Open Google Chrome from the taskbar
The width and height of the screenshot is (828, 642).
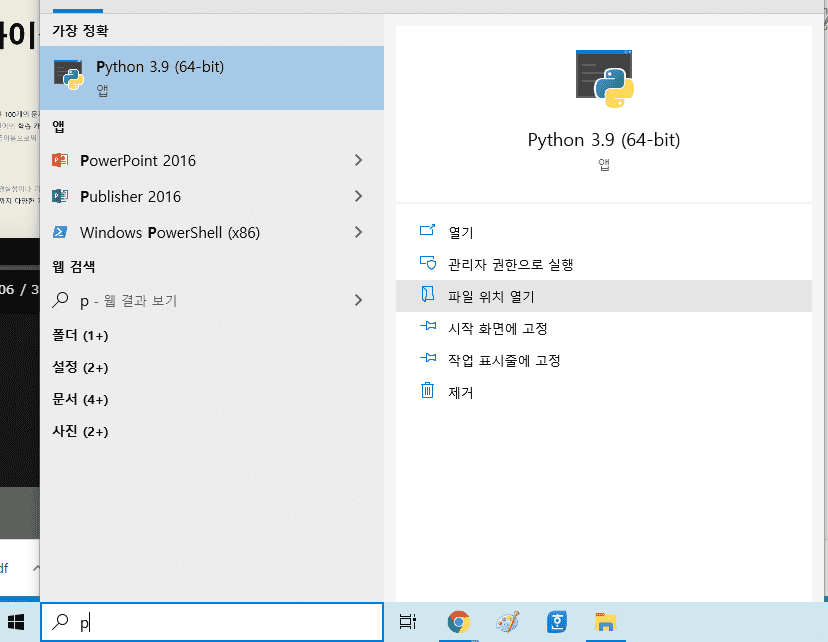click(459, 622)
